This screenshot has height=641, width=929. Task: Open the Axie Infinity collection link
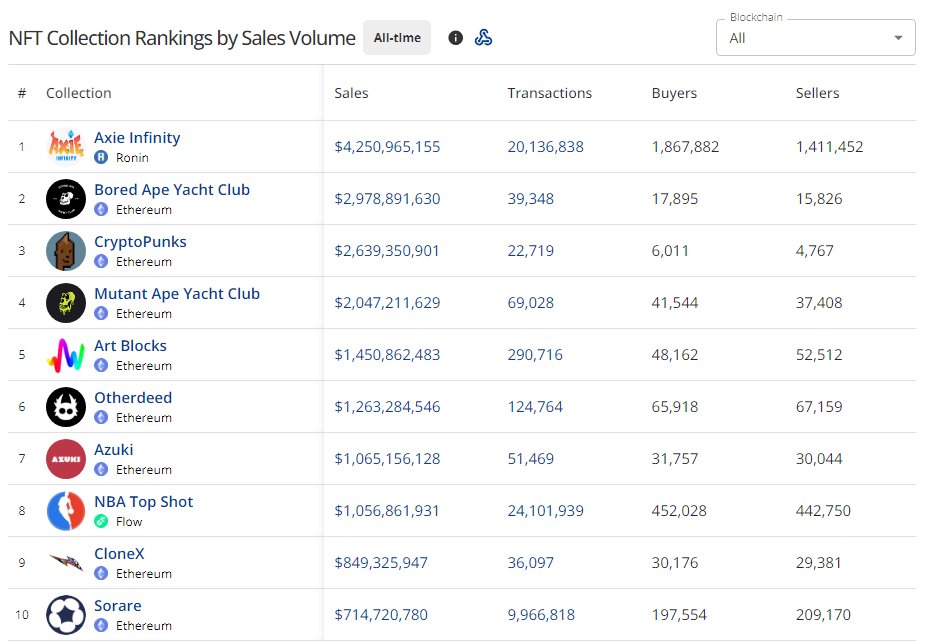[137, 137]
